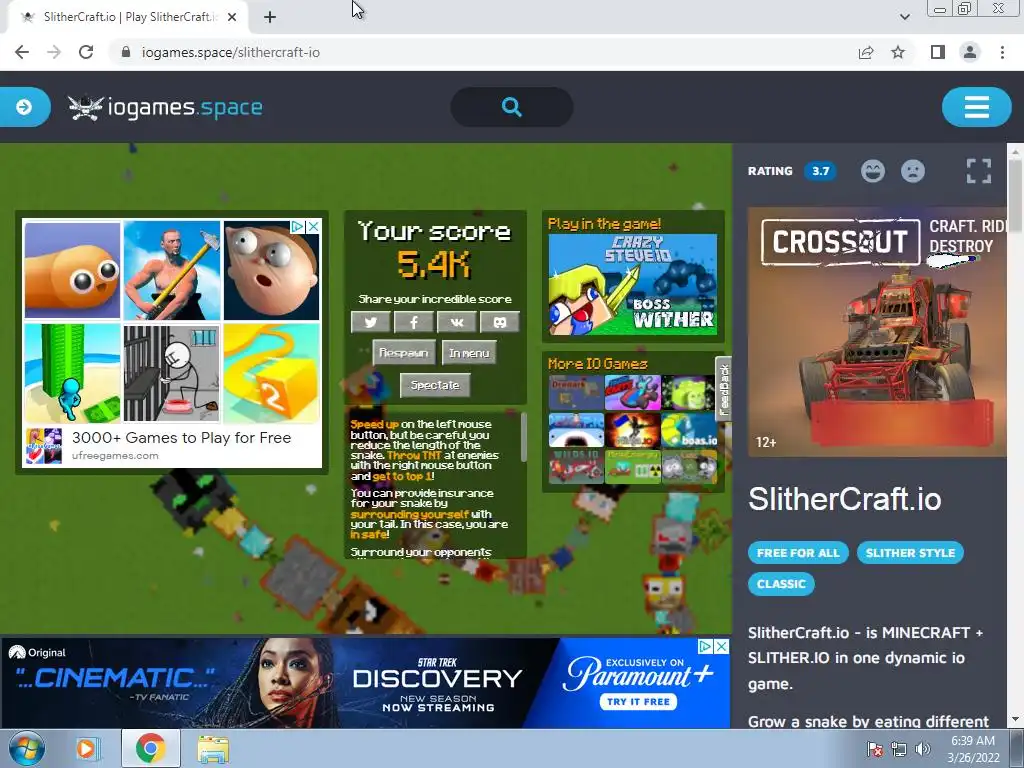Share score on Twitter
Screen dimensions: 1024x768
point(370,322)
